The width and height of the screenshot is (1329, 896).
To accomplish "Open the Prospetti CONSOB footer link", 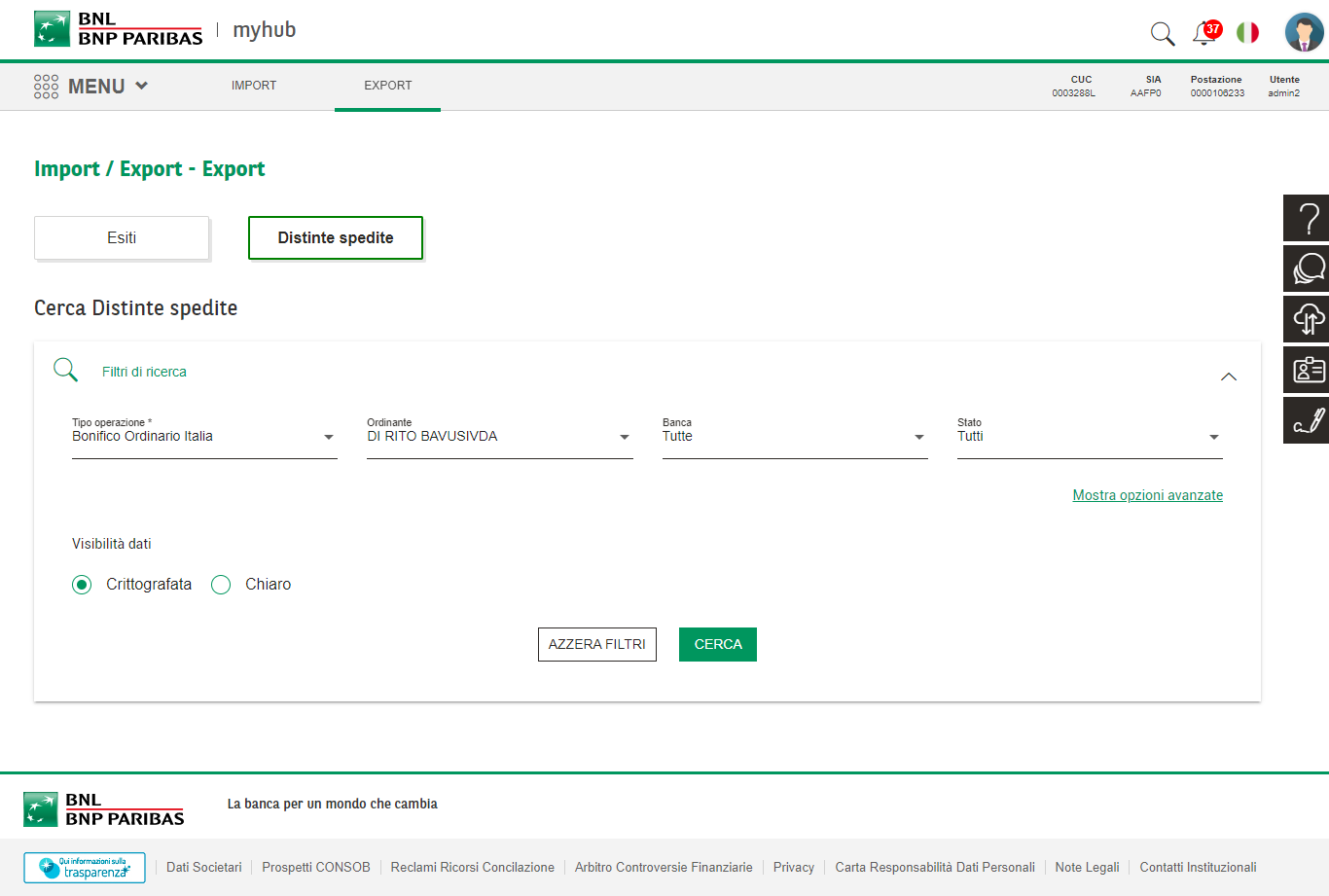I will [316, 867].
